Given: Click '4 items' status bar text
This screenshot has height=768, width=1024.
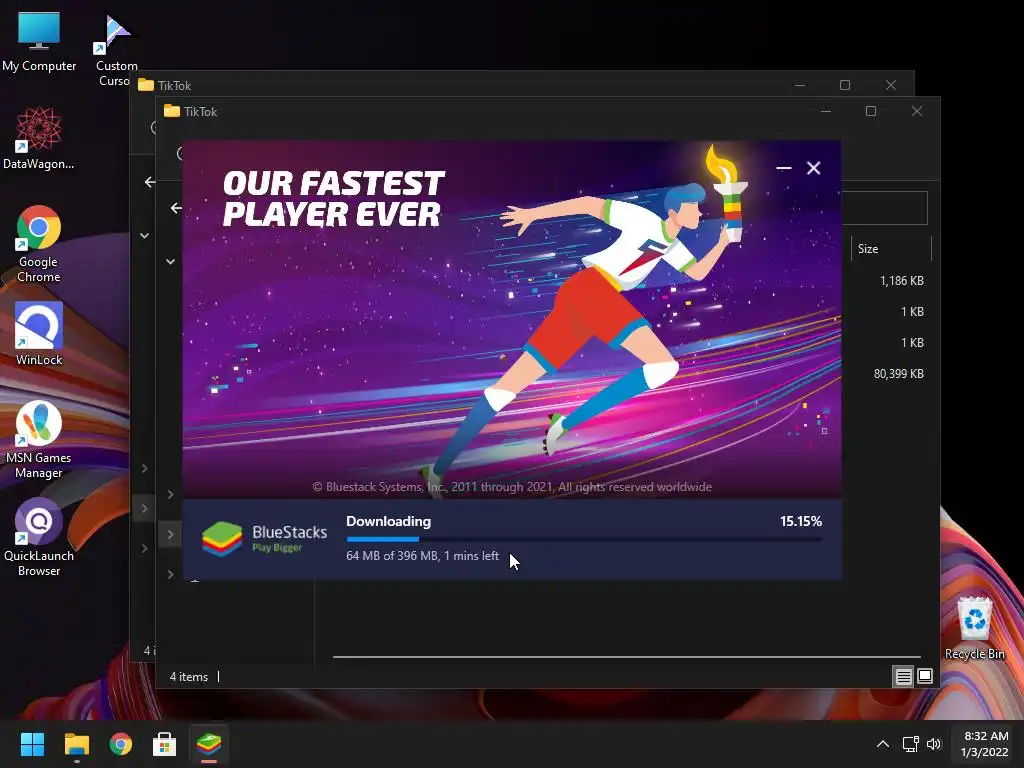Looking at the screenshot, I should click(x=189, y=677).
